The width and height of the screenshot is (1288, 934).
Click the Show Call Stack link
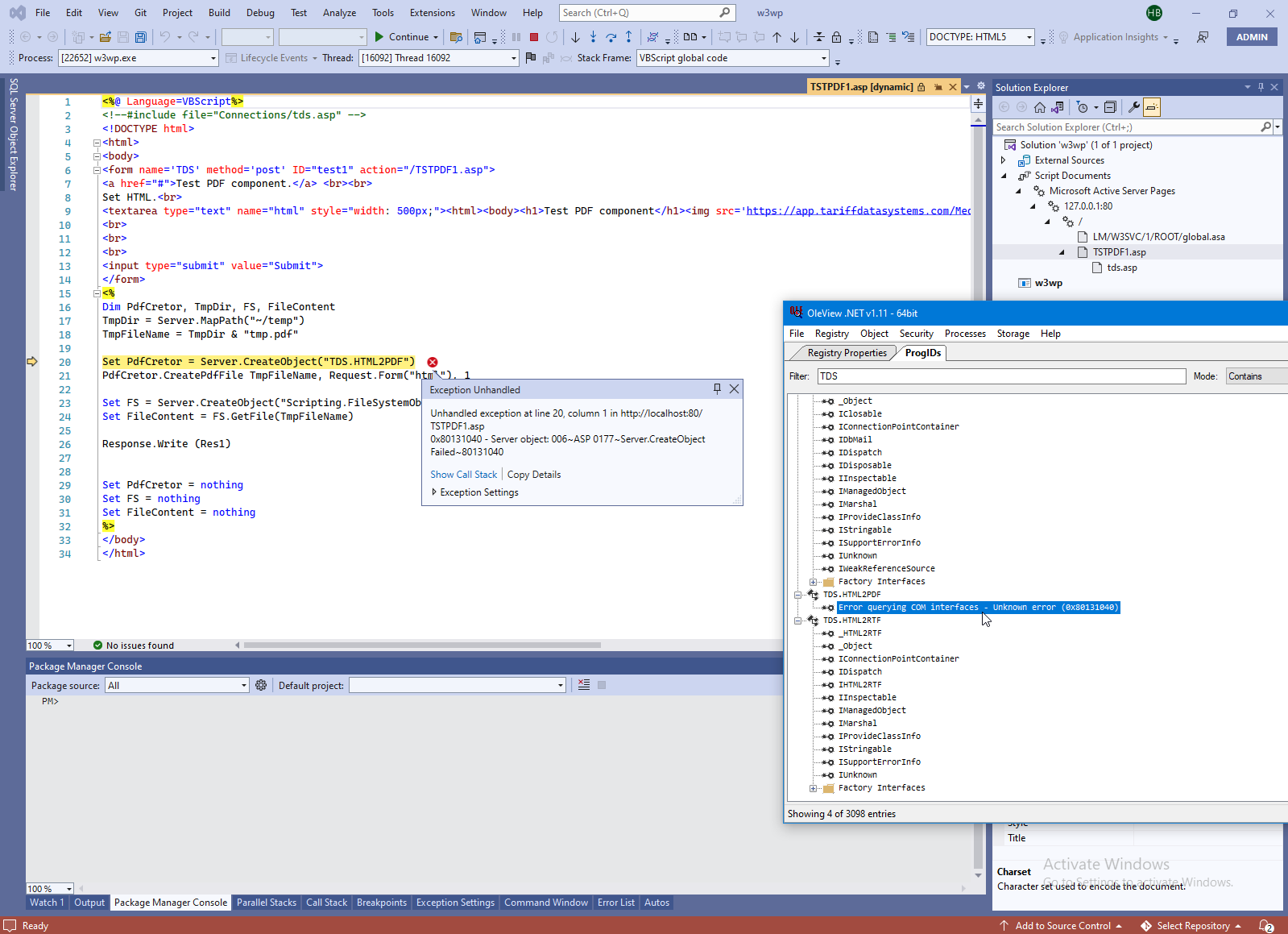pos(463,475)
